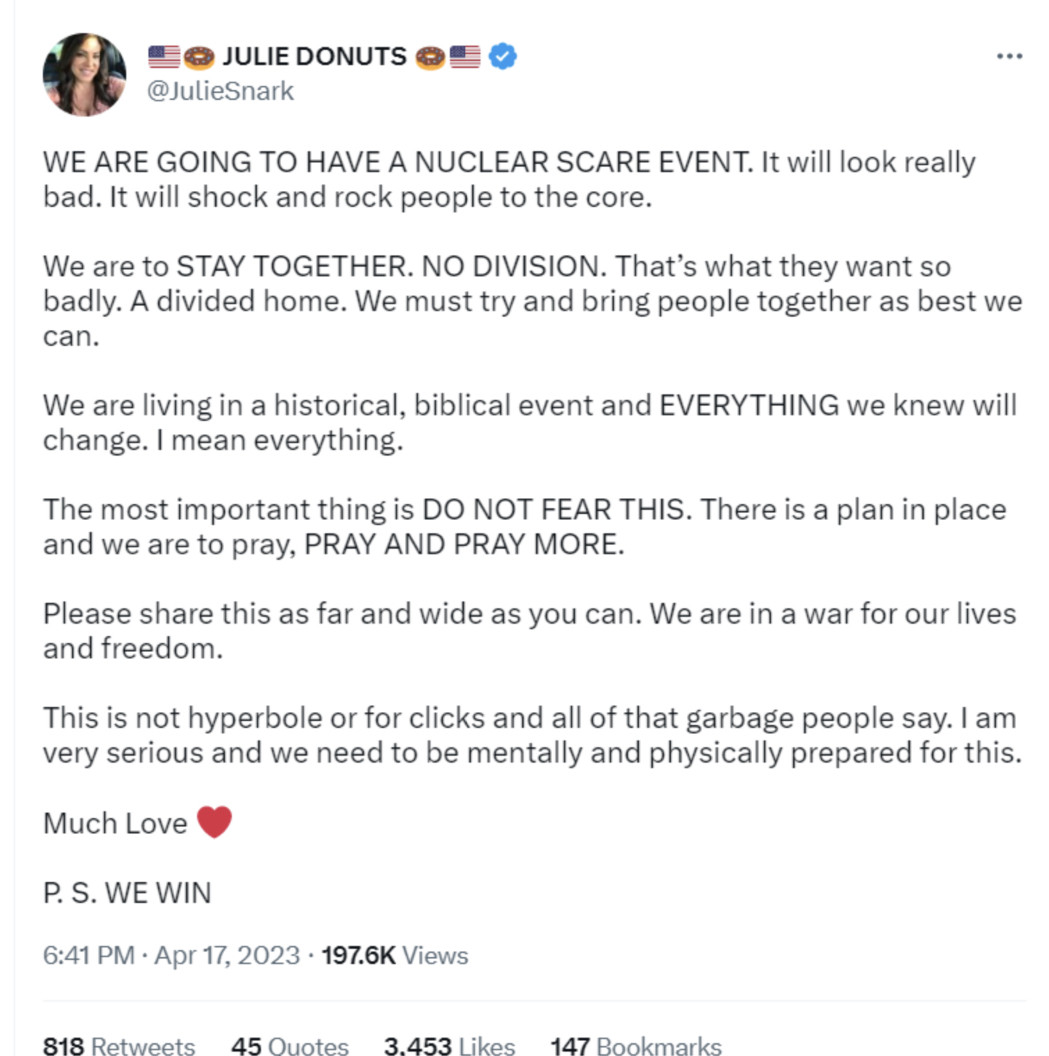Open the @JulieSnark handle link
The width and height of the screenshot is (1049, 1056).
coord(220,91)
